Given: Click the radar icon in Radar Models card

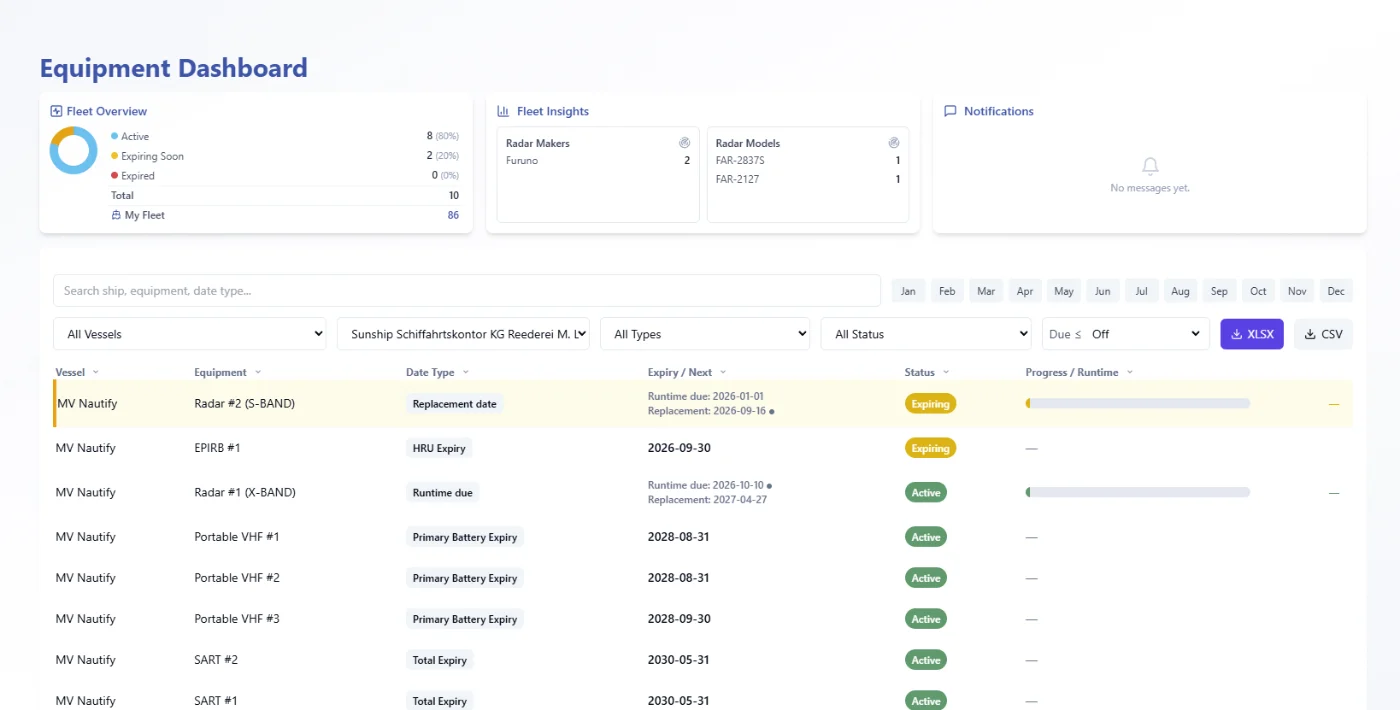Looking at the screenshot, I should [894, 143].
